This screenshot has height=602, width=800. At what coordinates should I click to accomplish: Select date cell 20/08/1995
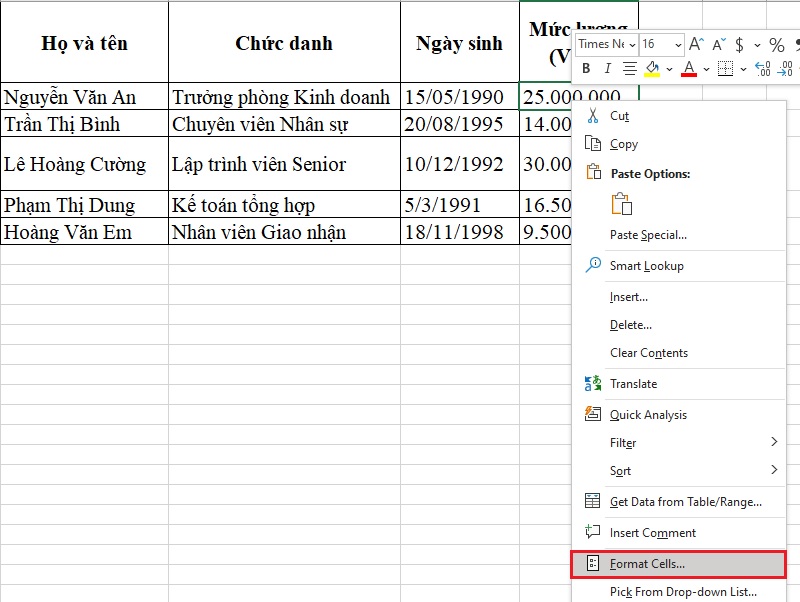(x=460, y=123)
